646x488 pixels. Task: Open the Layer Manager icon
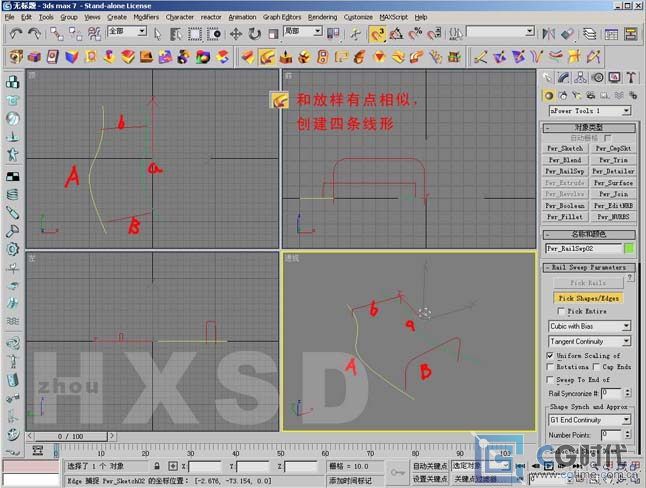[x=590, y=34]
